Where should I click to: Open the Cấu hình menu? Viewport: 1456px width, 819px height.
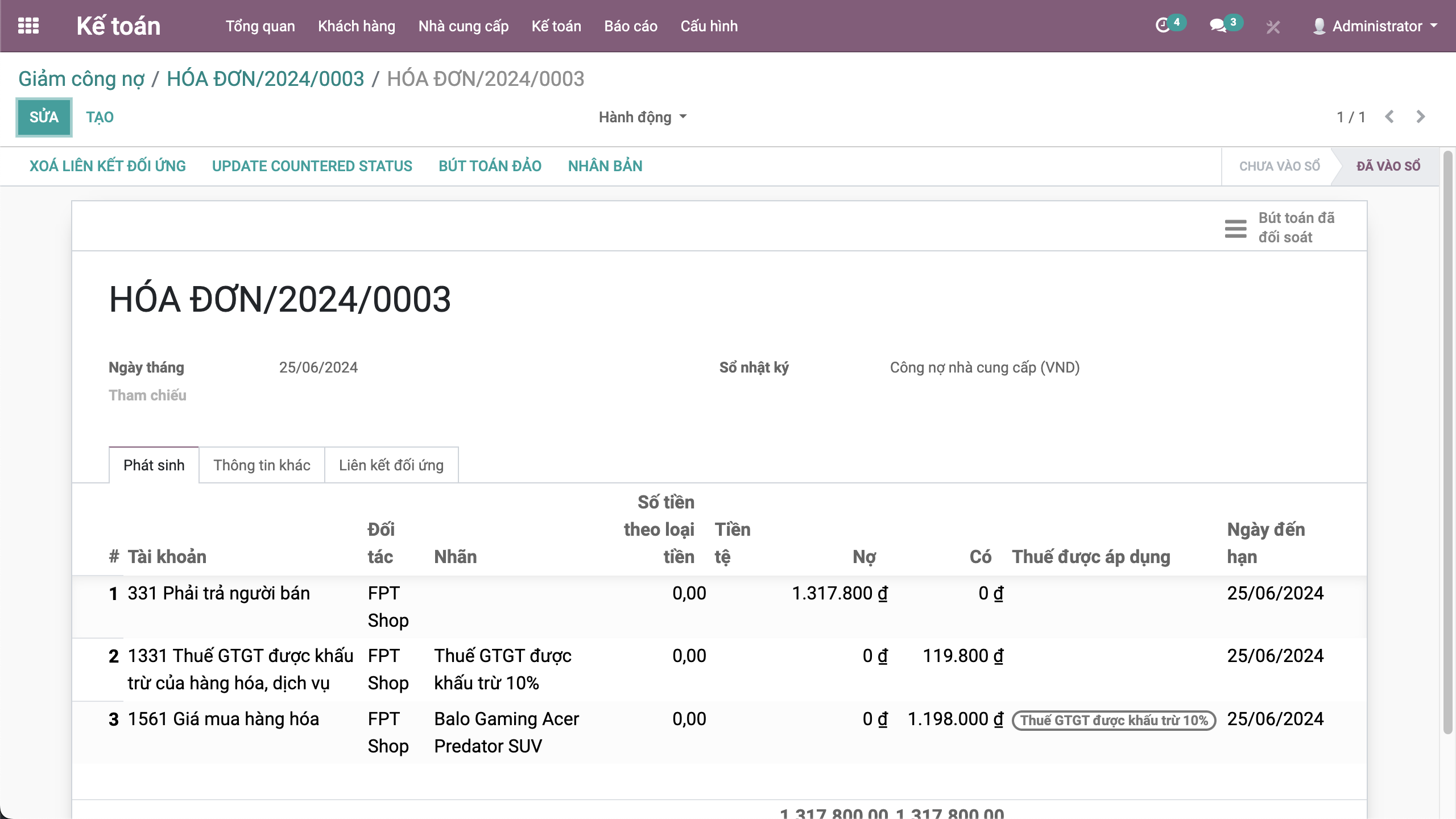point(709,26)
